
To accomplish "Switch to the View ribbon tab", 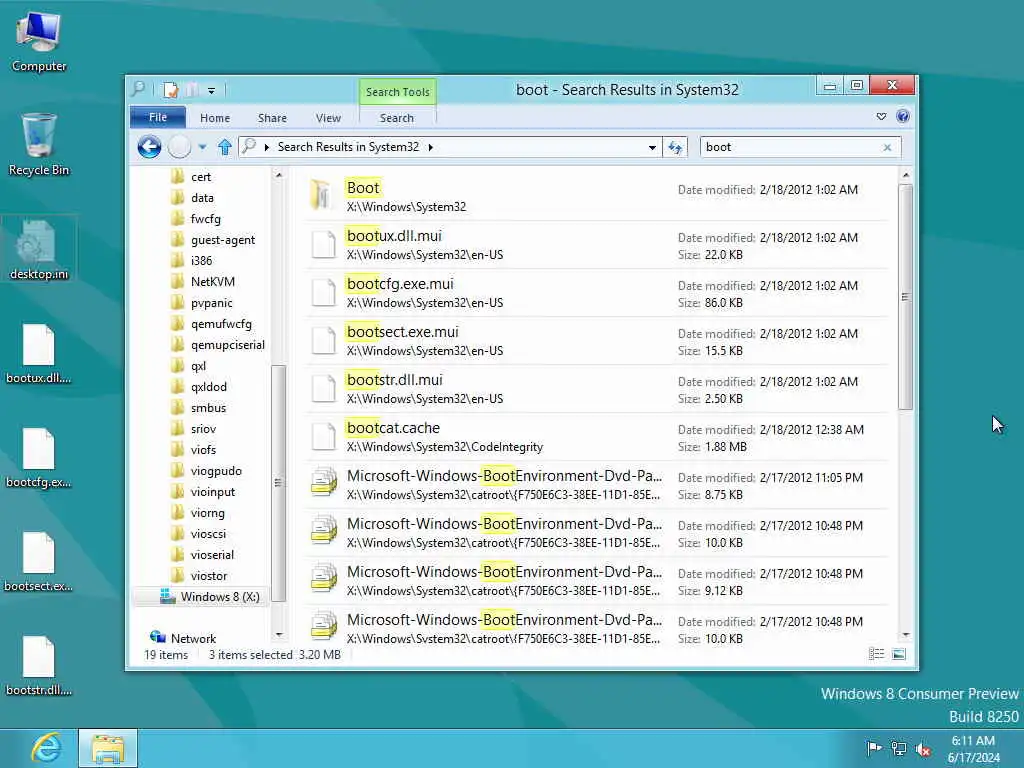I will tap(328, 118).
